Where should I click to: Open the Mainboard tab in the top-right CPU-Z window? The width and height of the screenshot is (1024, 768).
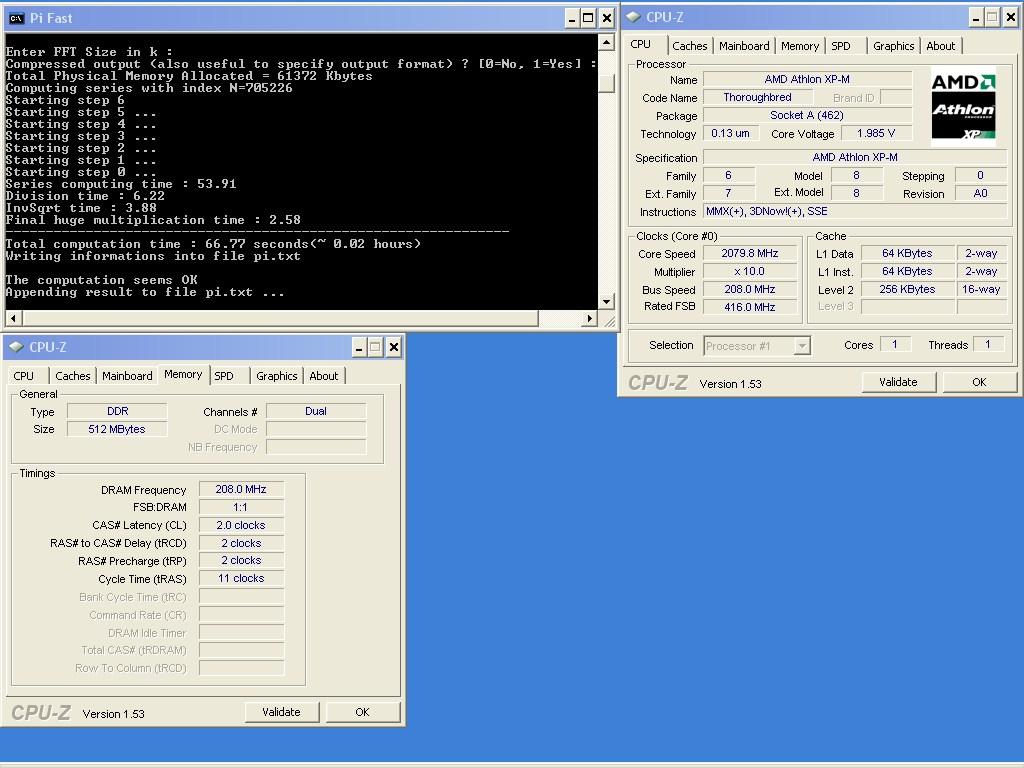(x=744, y=46)
